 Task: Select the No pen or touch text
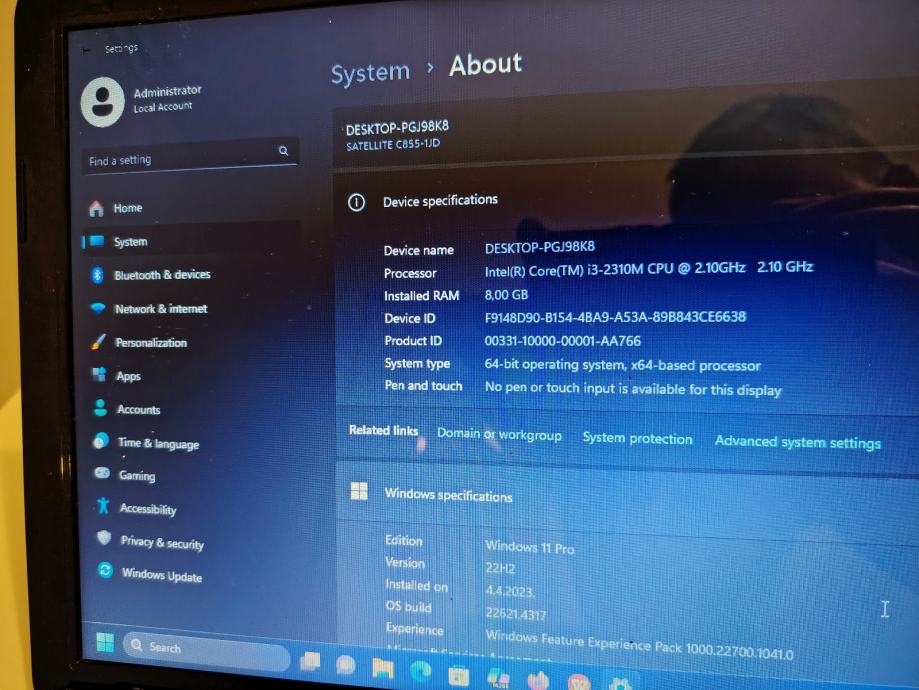tap(632, 389)
